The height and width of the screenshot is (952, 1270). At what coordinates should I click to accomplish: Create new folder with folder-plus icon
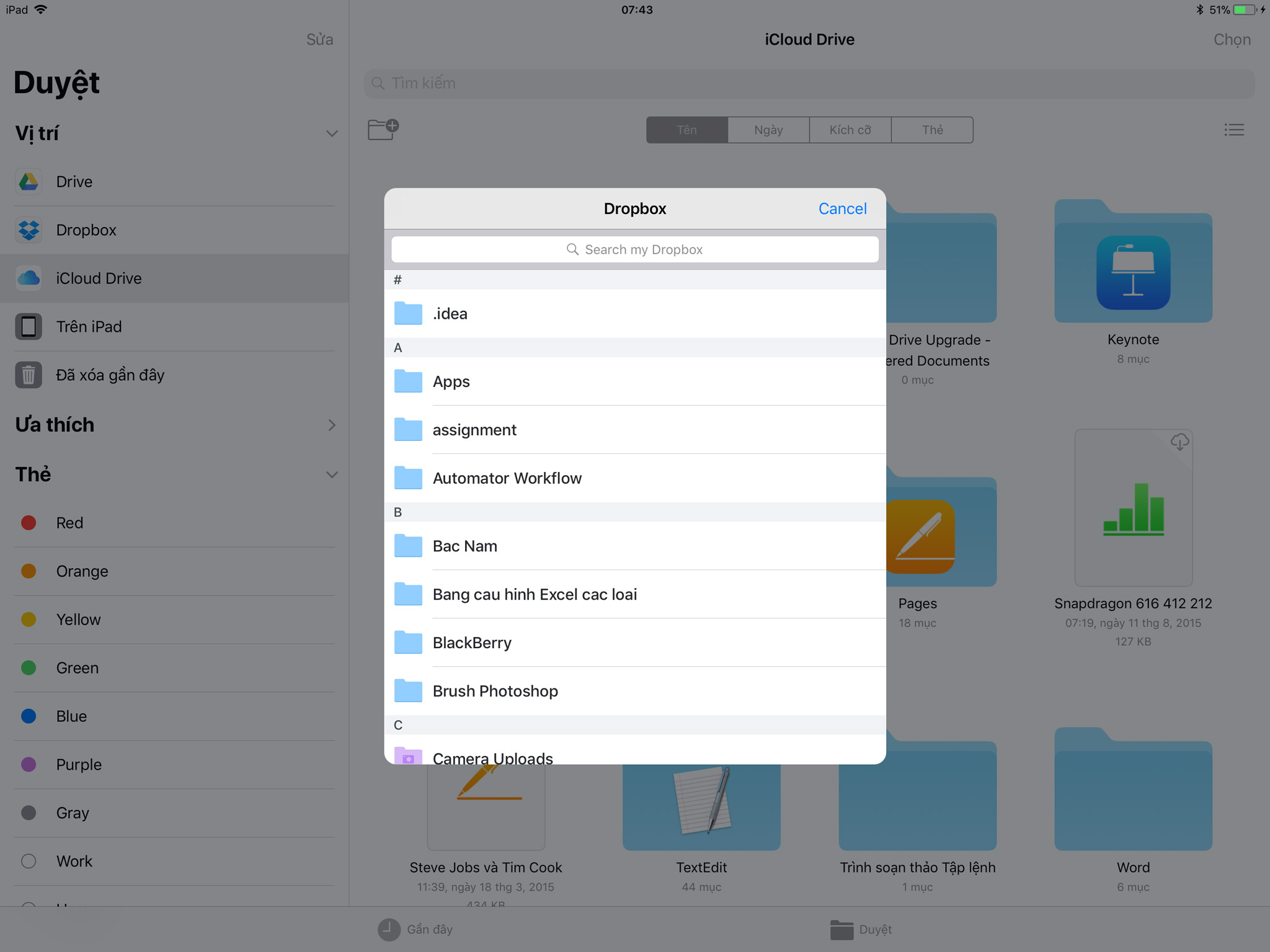pos(383,129)
